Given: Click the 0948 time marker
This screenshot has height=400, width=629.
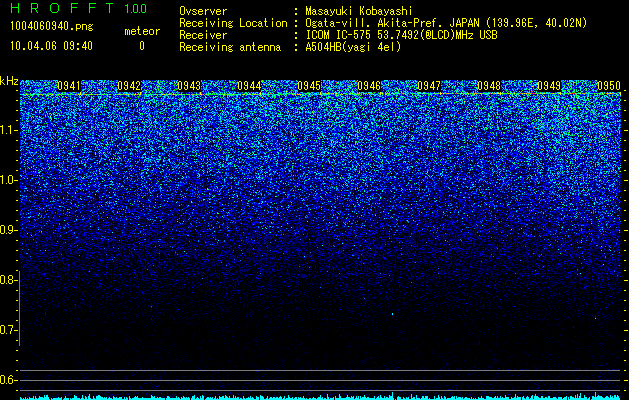Looking at the screenshot, I should 489,86.
